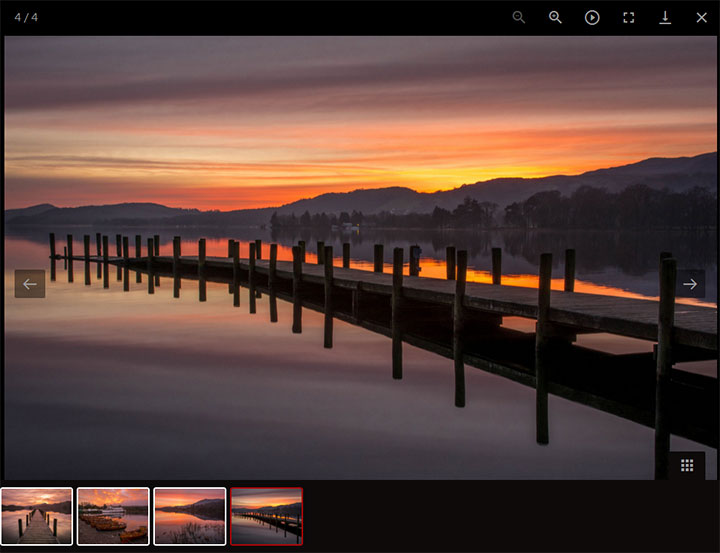Go to the previous photo
Viewport: 720px width, 553px height.
pyautogui.click(x=30, y=284)
